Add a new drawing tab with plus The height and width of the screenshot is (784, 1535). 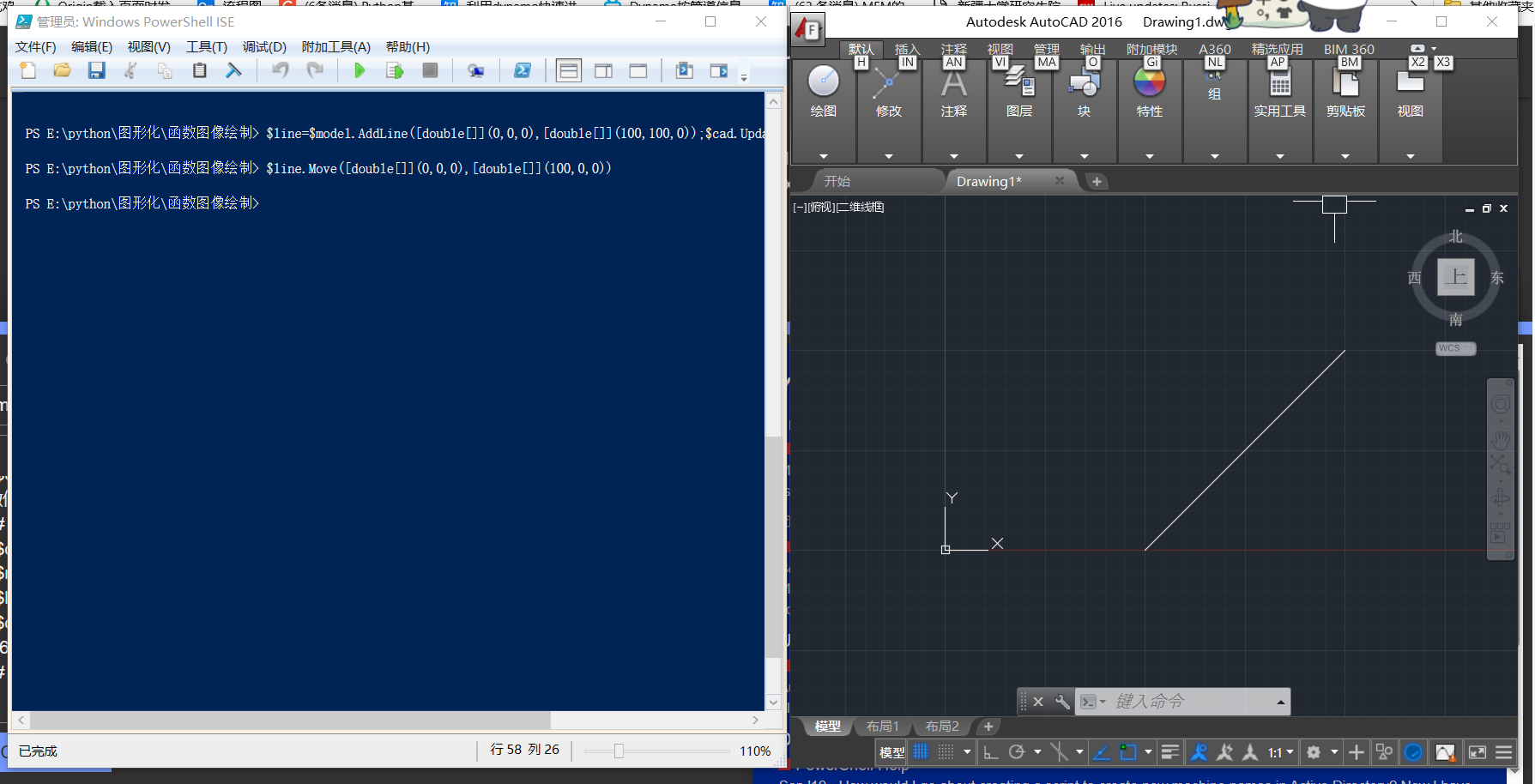(x=1097, y=182)
